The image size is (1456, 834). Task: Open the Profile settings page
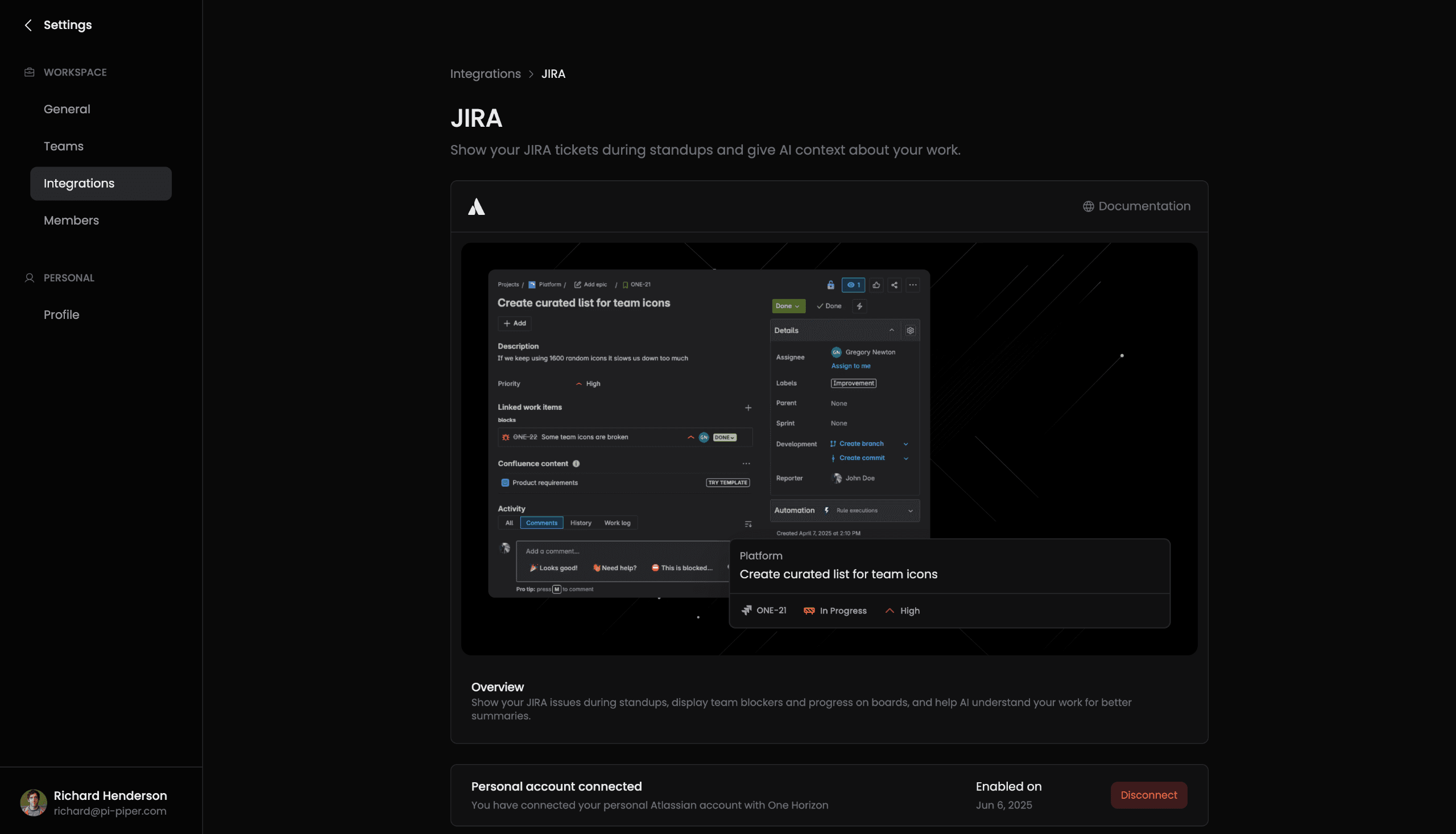[x=61, y=315]
